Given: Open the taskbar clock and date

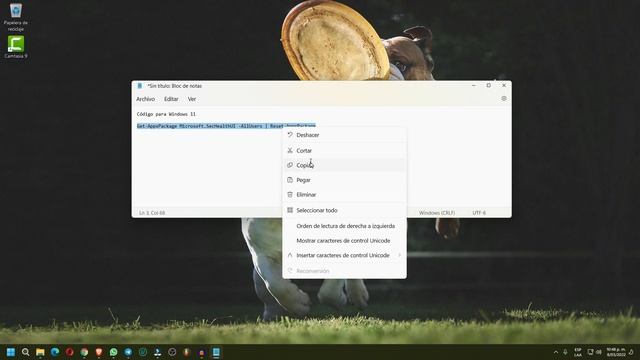Looking at the screenshot, I should (x=616, y=352).
